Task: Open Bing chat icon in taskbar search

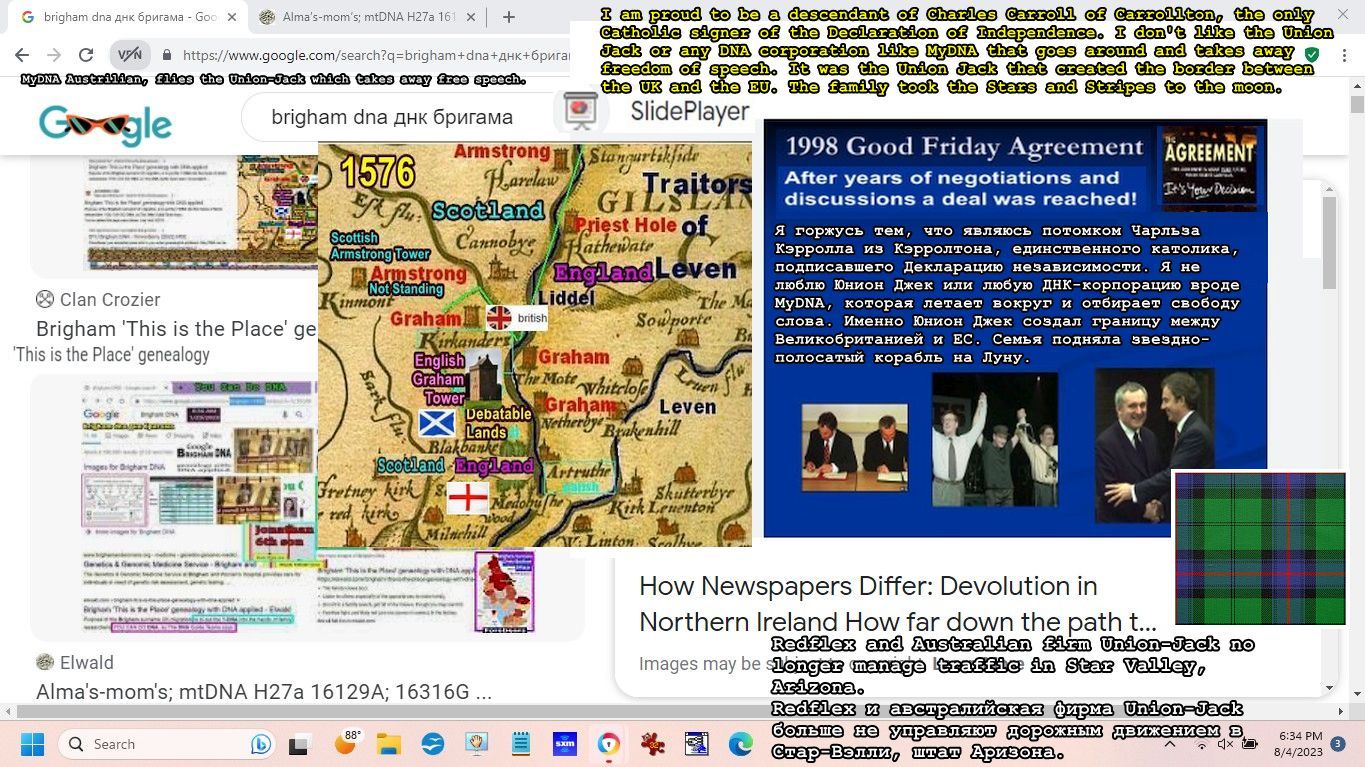Action: tap(261, 744)
